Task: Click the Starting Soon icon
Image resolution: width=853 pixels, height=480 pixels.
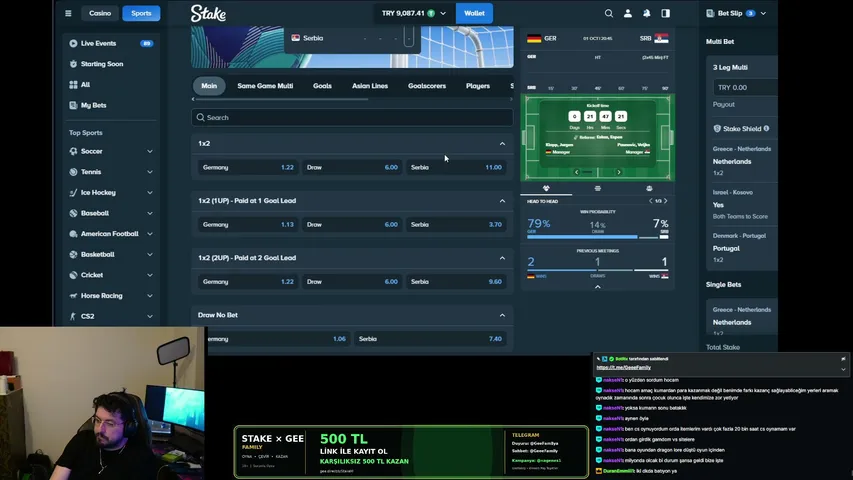Action: tap(73, 64)
